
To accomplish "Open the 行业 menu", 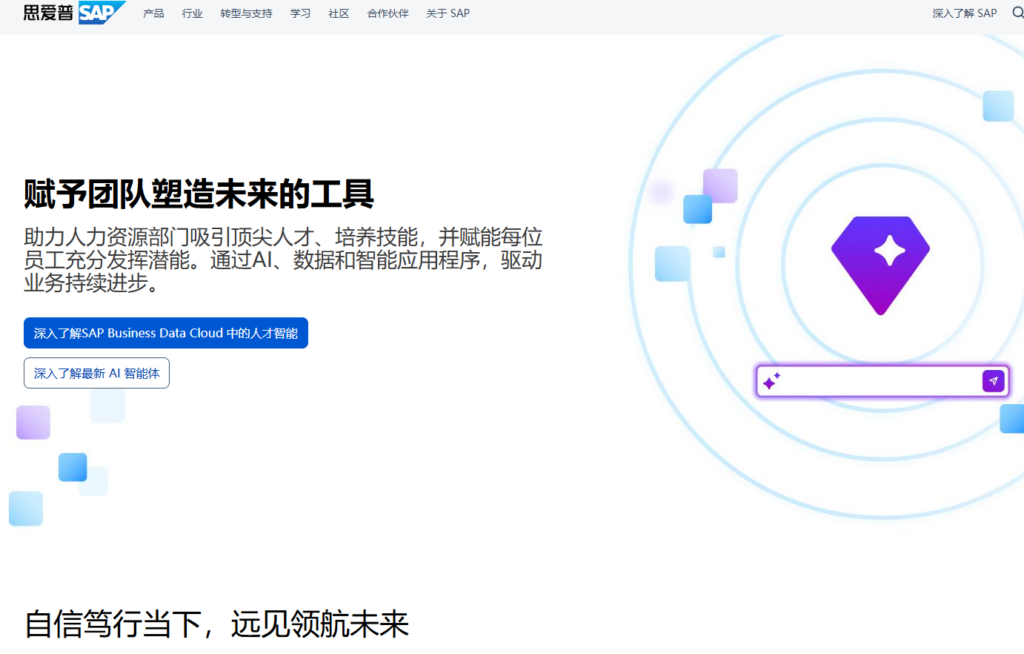I will point(192,13).
